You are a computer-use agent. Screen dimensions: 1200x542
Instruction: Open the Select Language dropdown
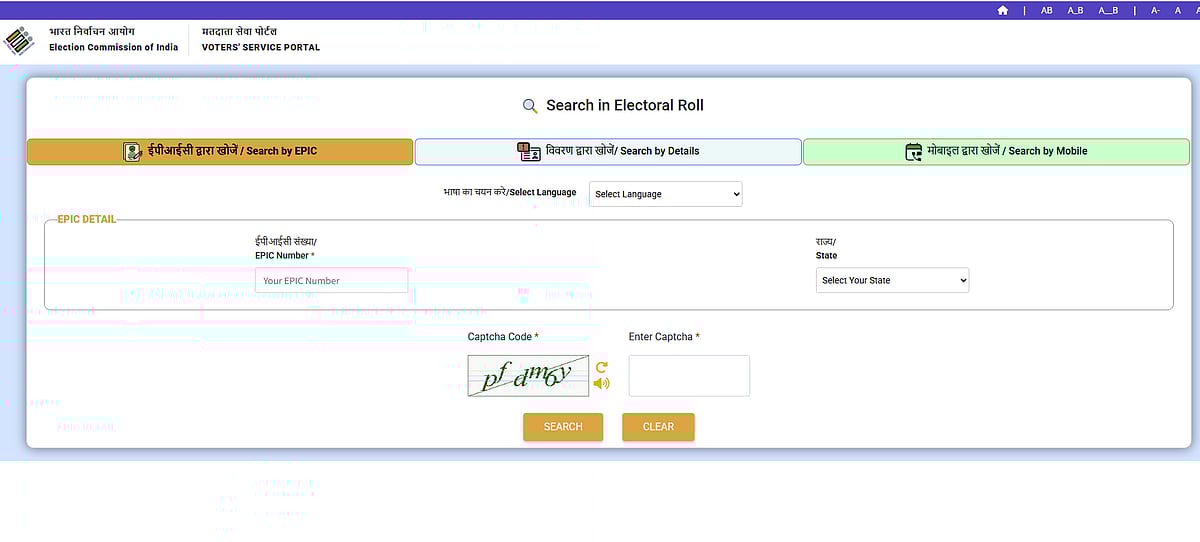coord(665,194)
